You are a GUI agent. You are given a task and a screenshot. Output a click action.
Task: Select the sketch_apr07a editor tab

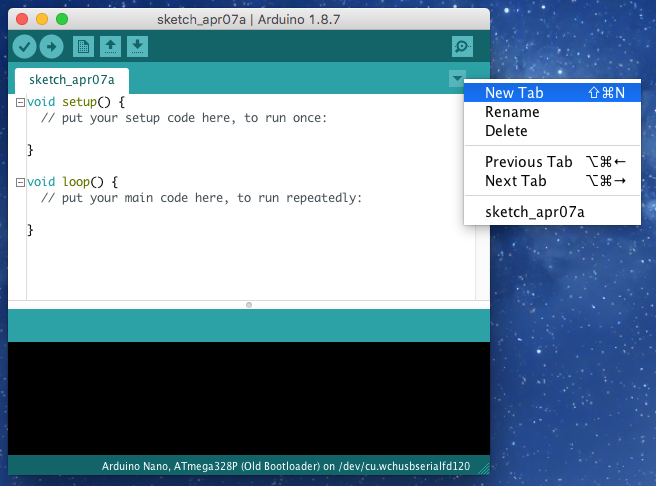pyautogui.click(x=72, y=80)
